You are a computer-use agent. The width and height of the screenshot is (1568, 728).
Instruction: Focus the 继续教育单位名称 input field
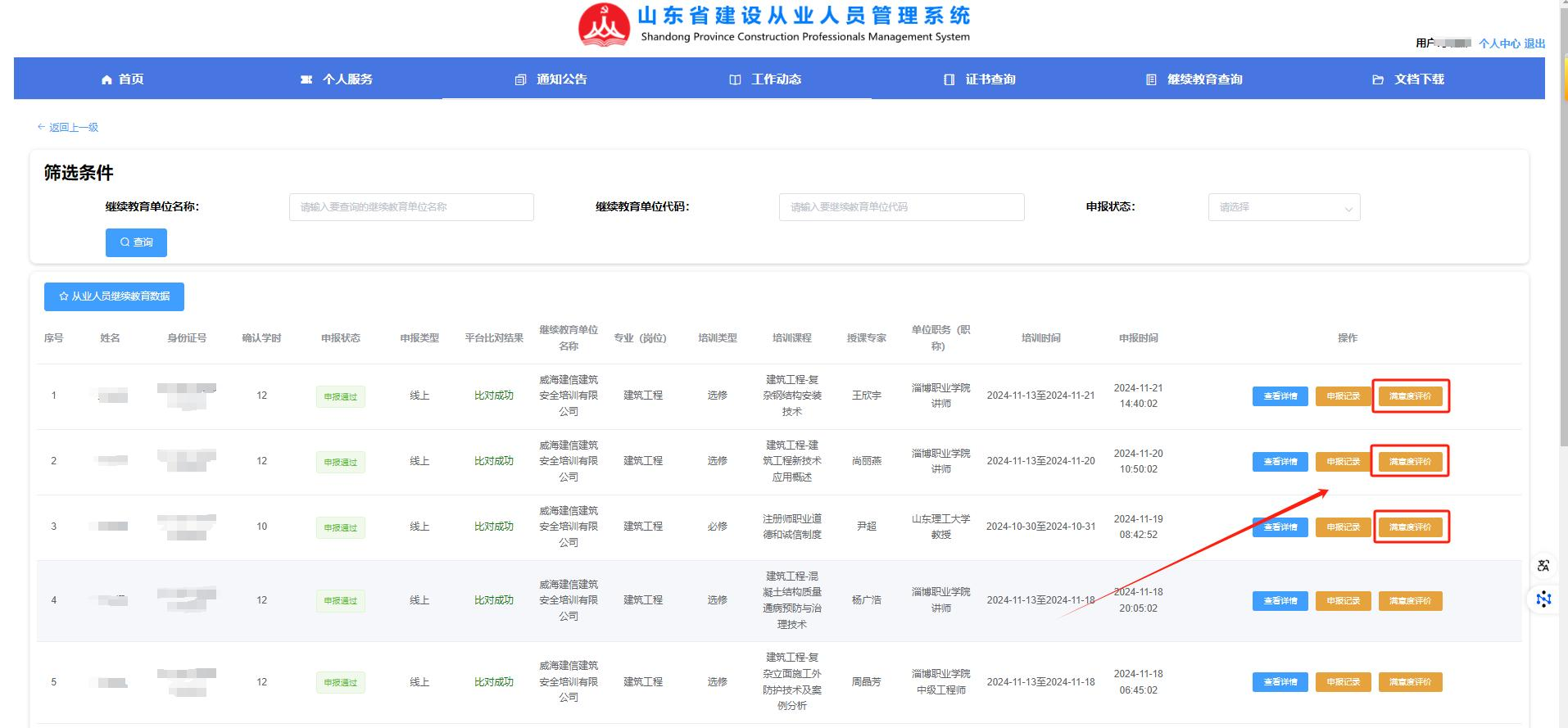point(411,207)
